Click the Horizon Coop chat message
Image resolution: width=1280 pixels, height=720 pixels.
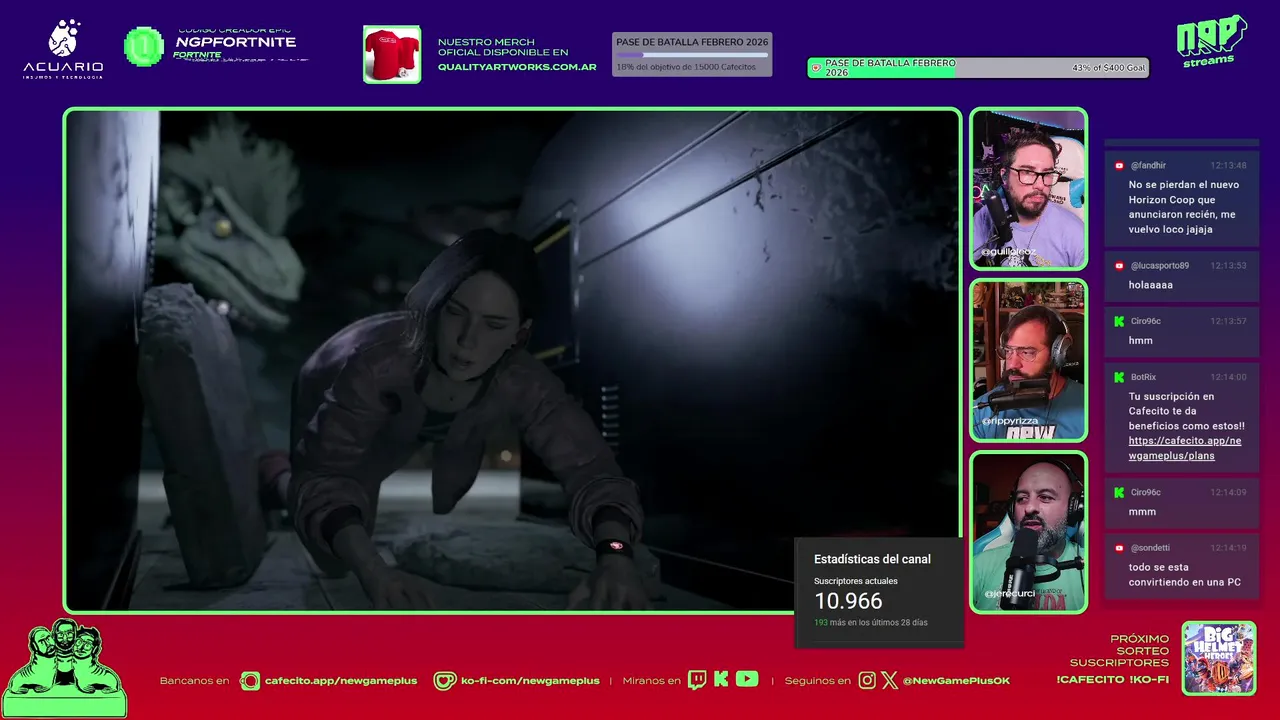[x=1184, y=207]
